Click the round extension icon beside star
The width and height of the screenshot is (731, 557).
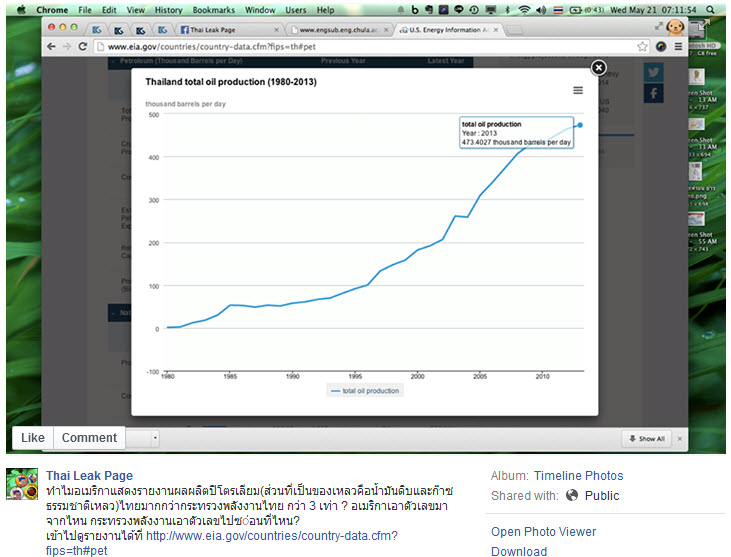[x=661, y=46]
